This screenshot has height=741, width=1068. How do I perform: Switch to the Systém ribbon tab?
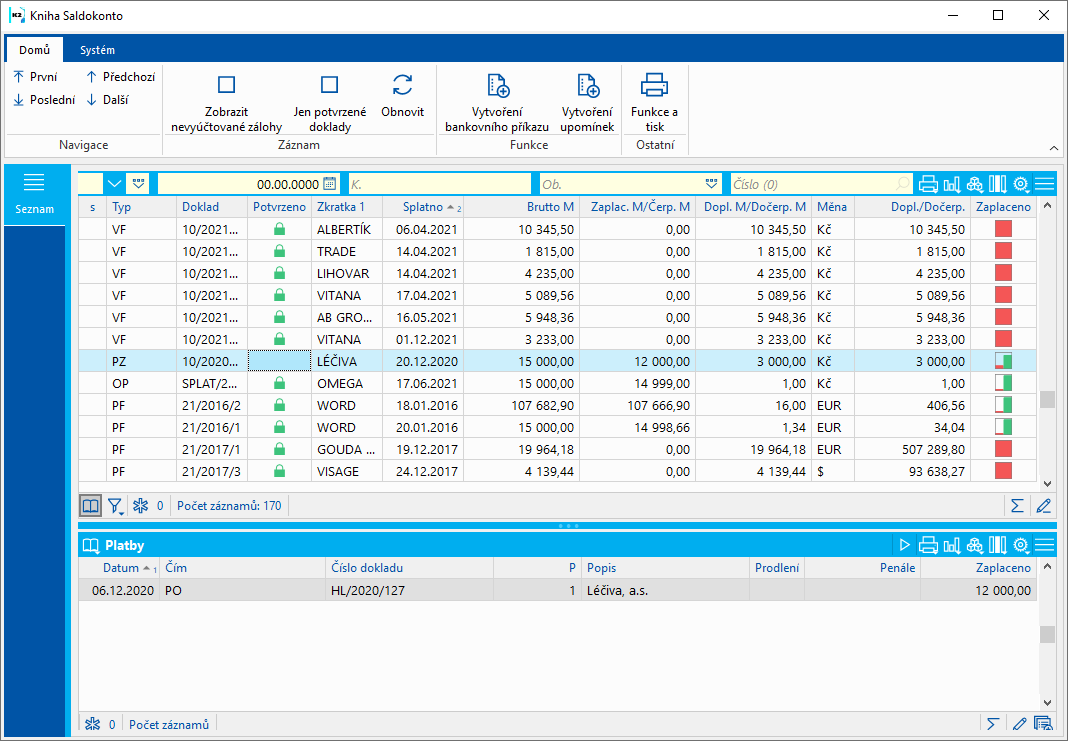point(97,50)
